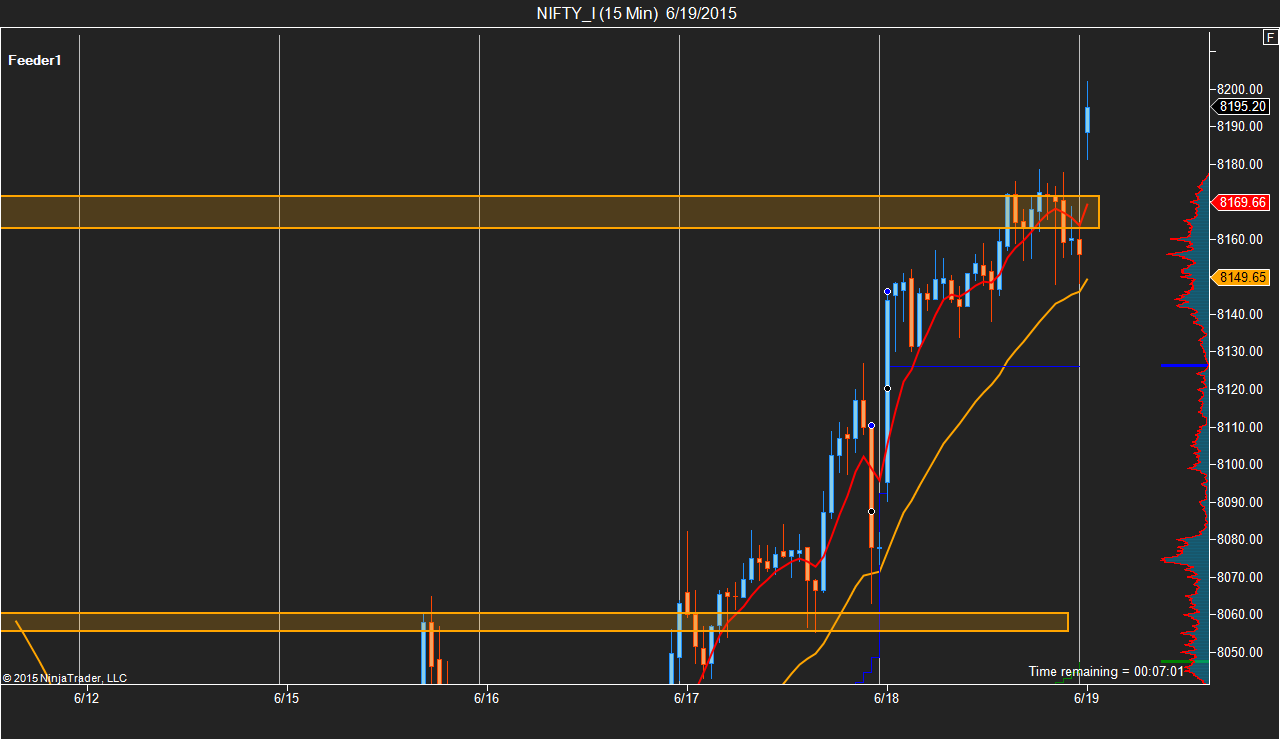Click the 6/12 date label
1280x740 pixels.
[x=86, y=698]
